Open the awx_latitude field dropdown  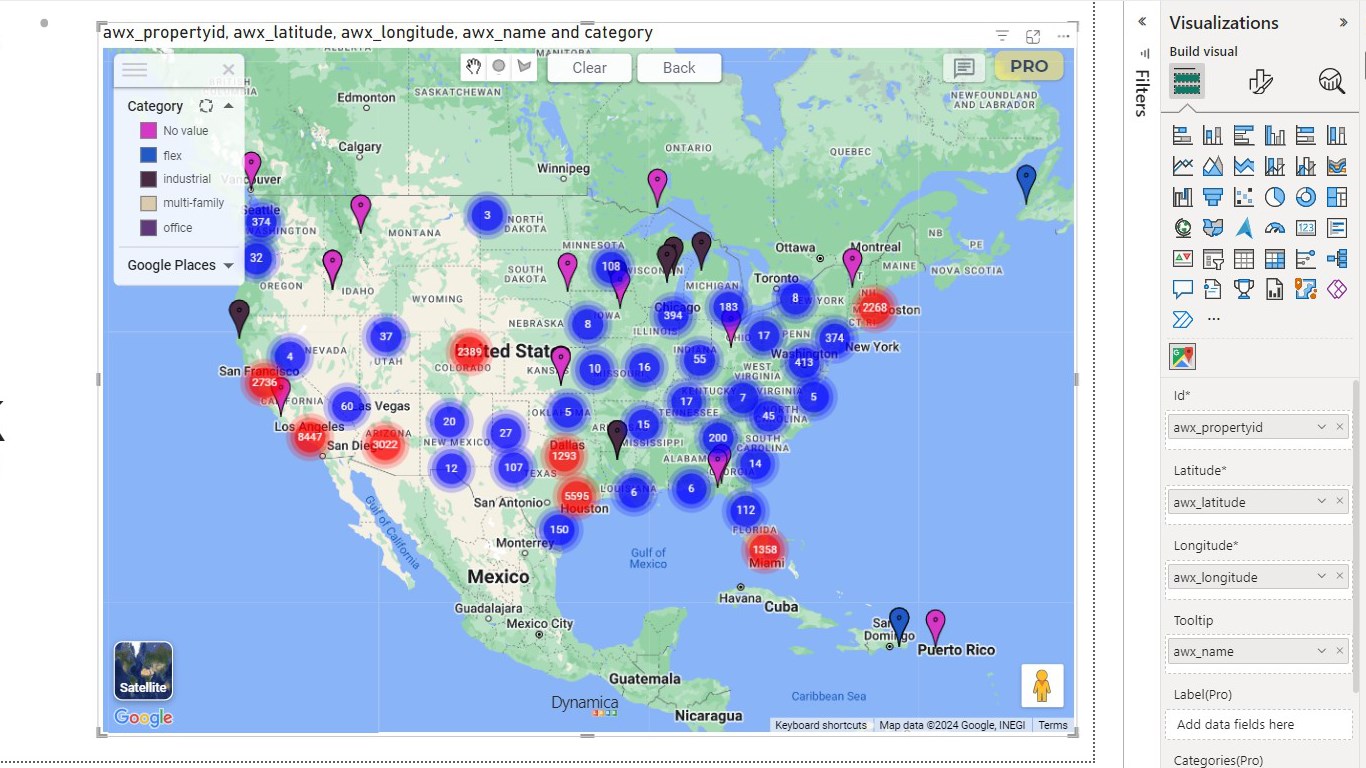tap(1322, 502)
